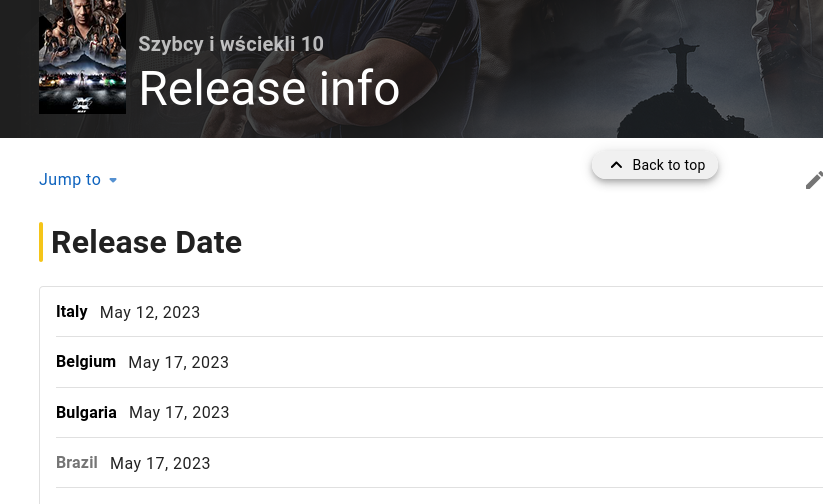Click the yellow bar beside Release Date
Viewport: 823px width, 504px height.
[41, 242]
